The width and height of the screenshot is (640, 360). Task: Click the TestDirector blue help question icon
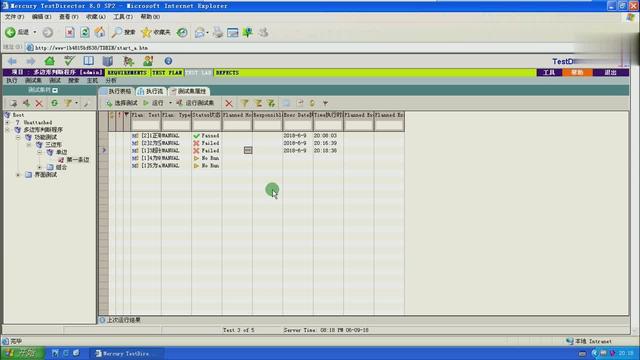(168, 61)
